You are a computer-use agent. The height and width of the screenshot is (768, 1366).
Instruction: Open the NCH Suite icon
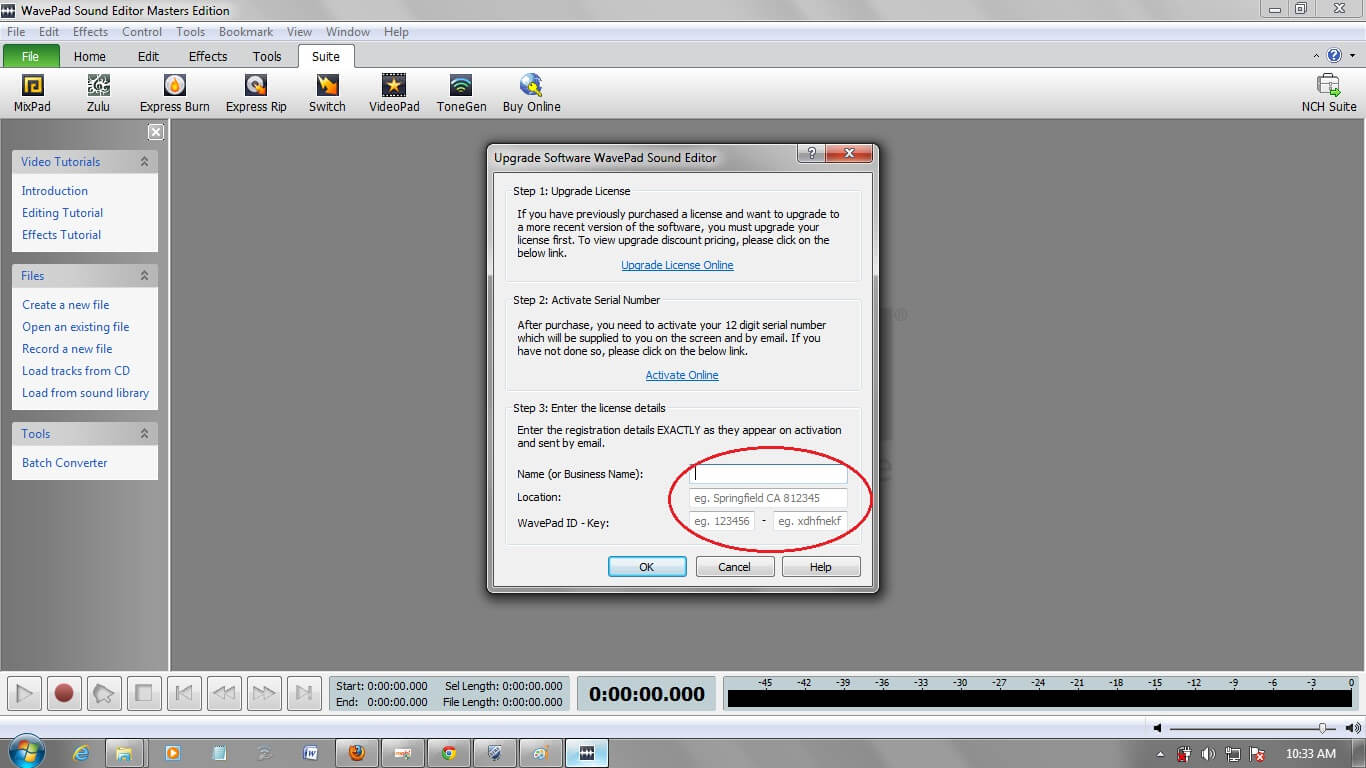tap(1329, 93)
